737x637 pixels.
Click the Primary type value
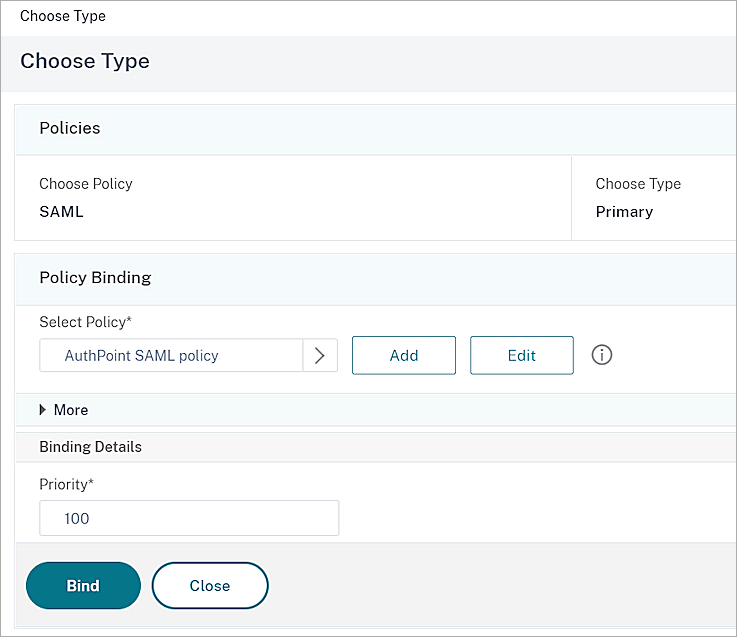pos(624,212)
